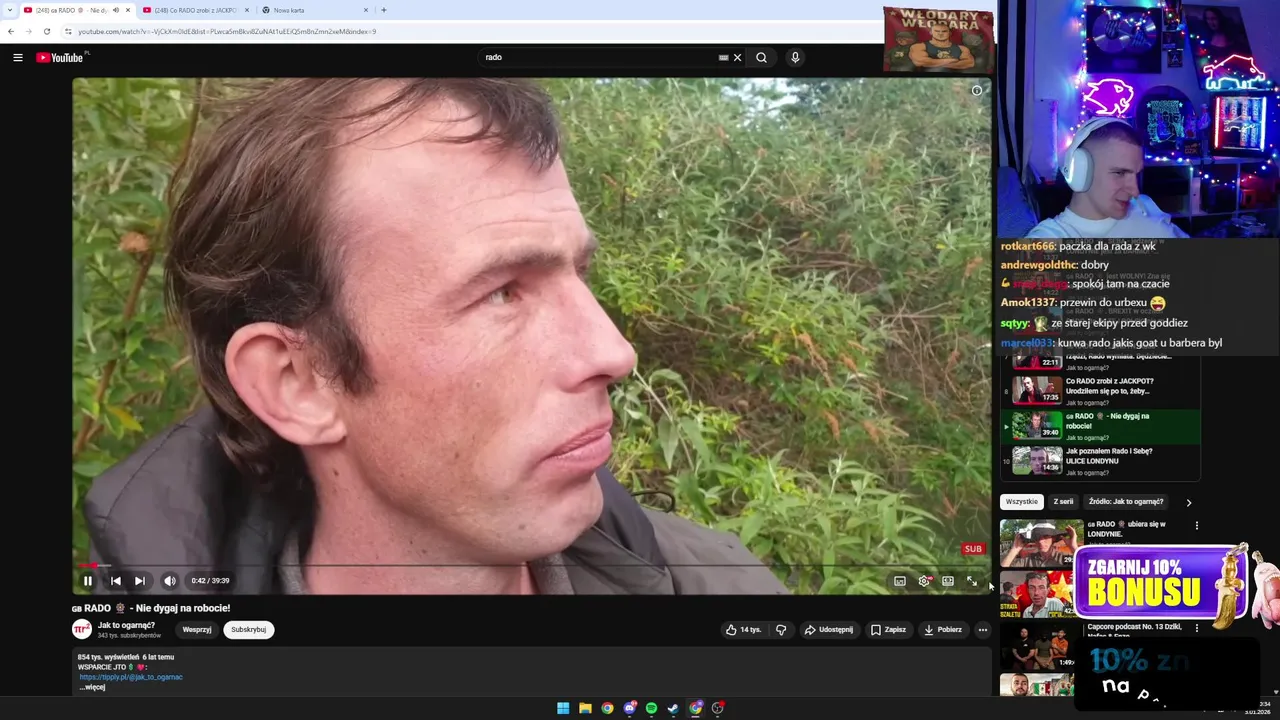Focus the browser address bar URL

(x=227, y=32)
